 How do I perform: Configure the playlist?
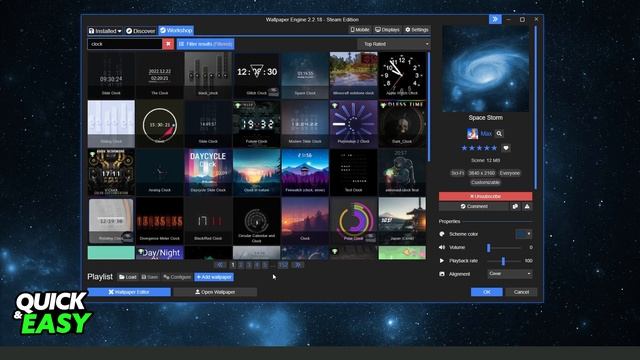pyautogui.click(x=177, y=277)
